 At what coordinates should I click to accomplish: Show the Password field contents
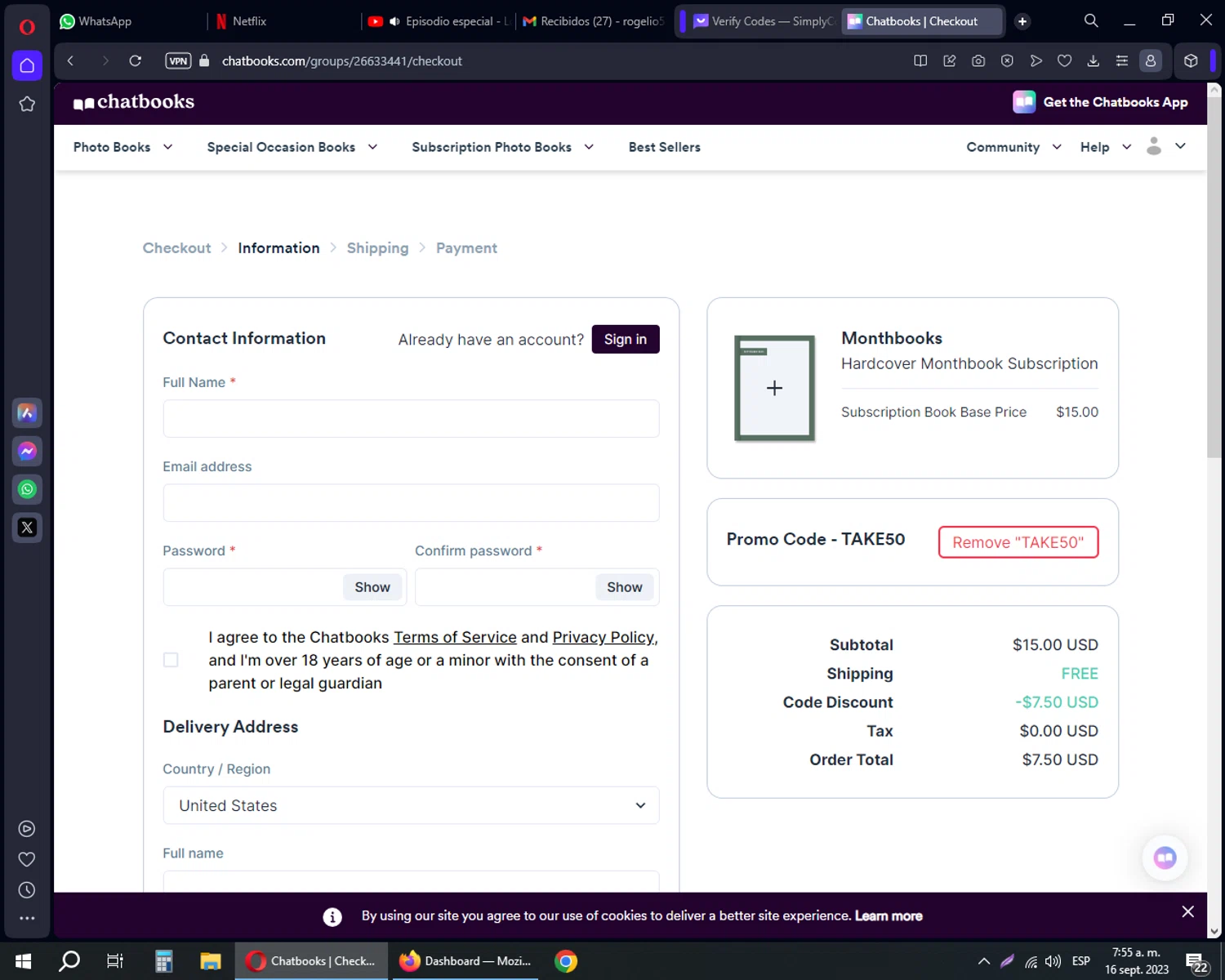[372, 586]
